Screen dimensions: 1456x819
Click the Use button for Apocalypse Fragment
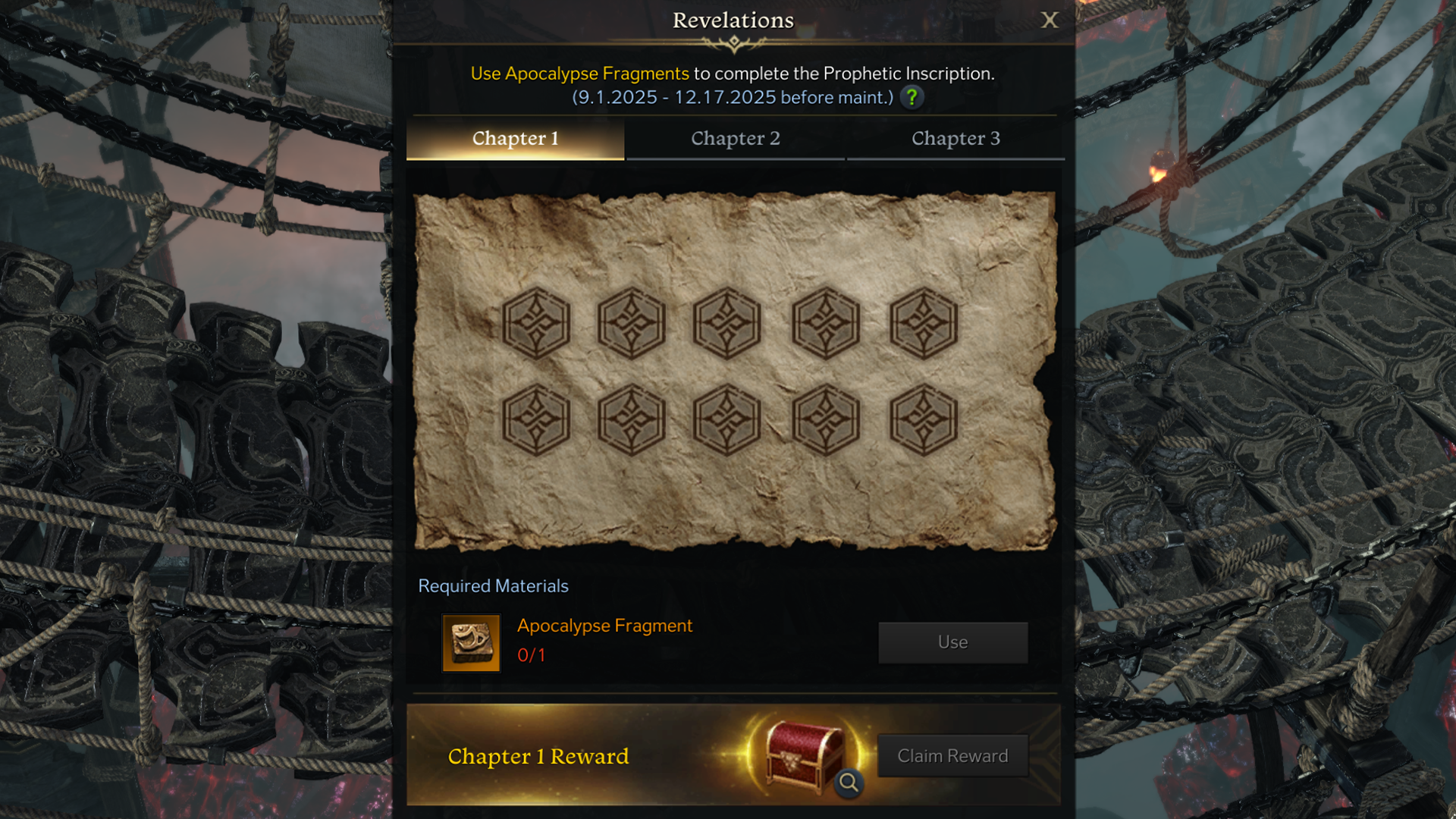coord(953,642)
